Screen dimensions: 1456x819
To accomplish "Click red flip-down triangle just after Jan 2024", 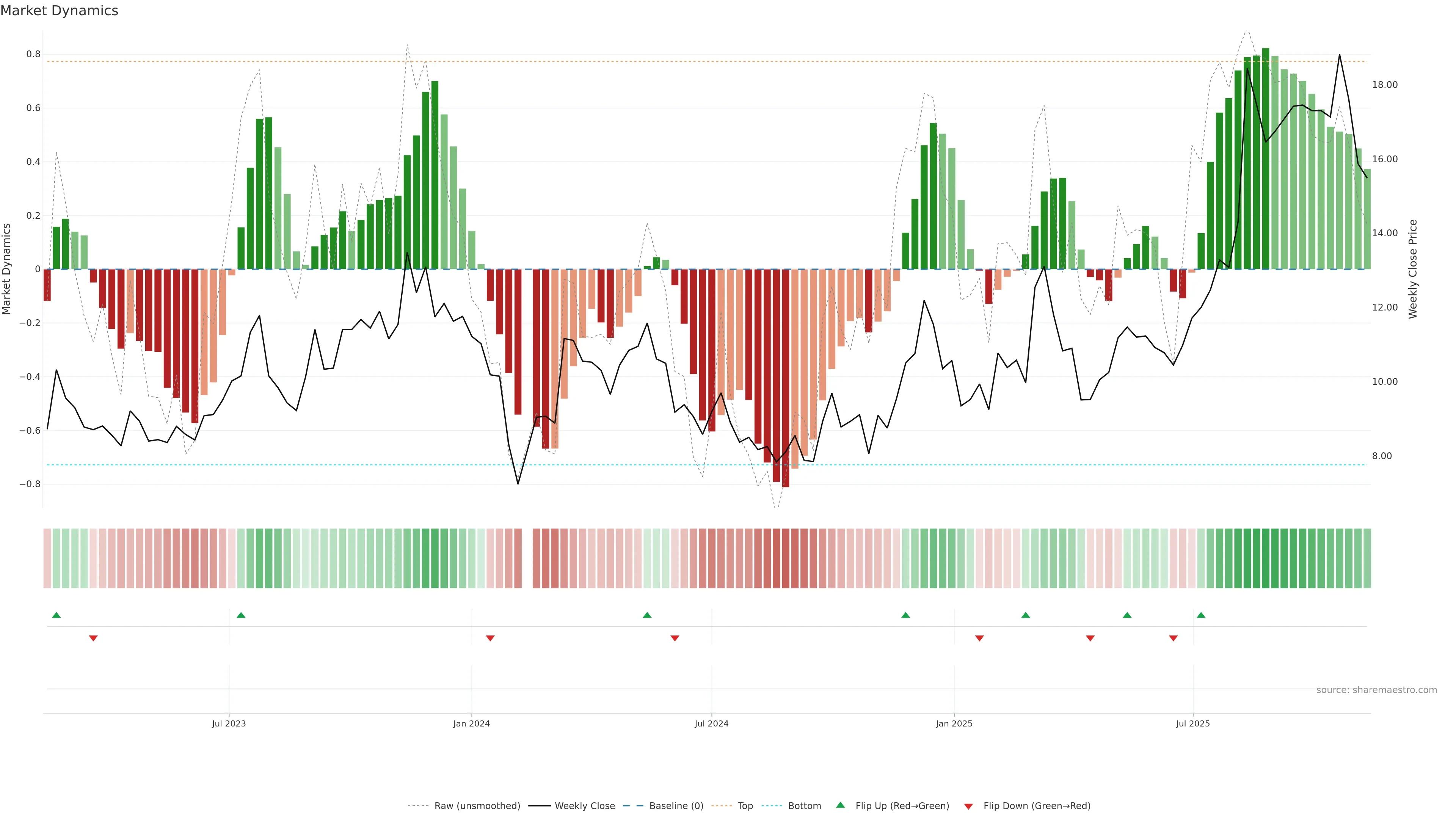I will click(490, 638).
